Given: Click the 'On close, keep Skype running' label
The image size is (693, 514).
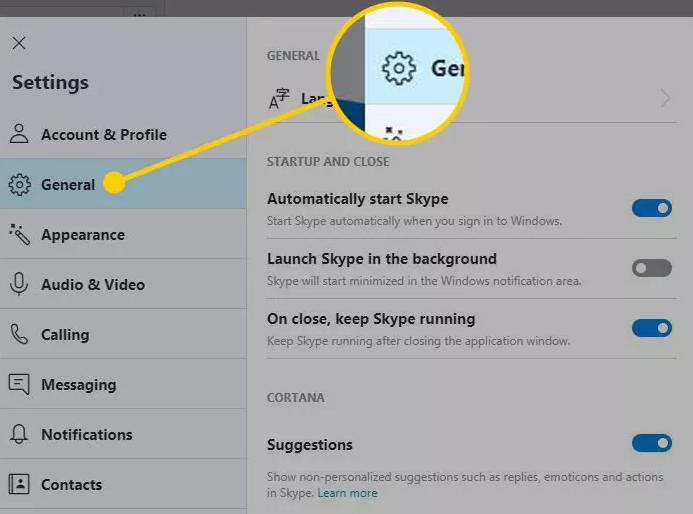Looking at the screenshot, I should 371,319.
